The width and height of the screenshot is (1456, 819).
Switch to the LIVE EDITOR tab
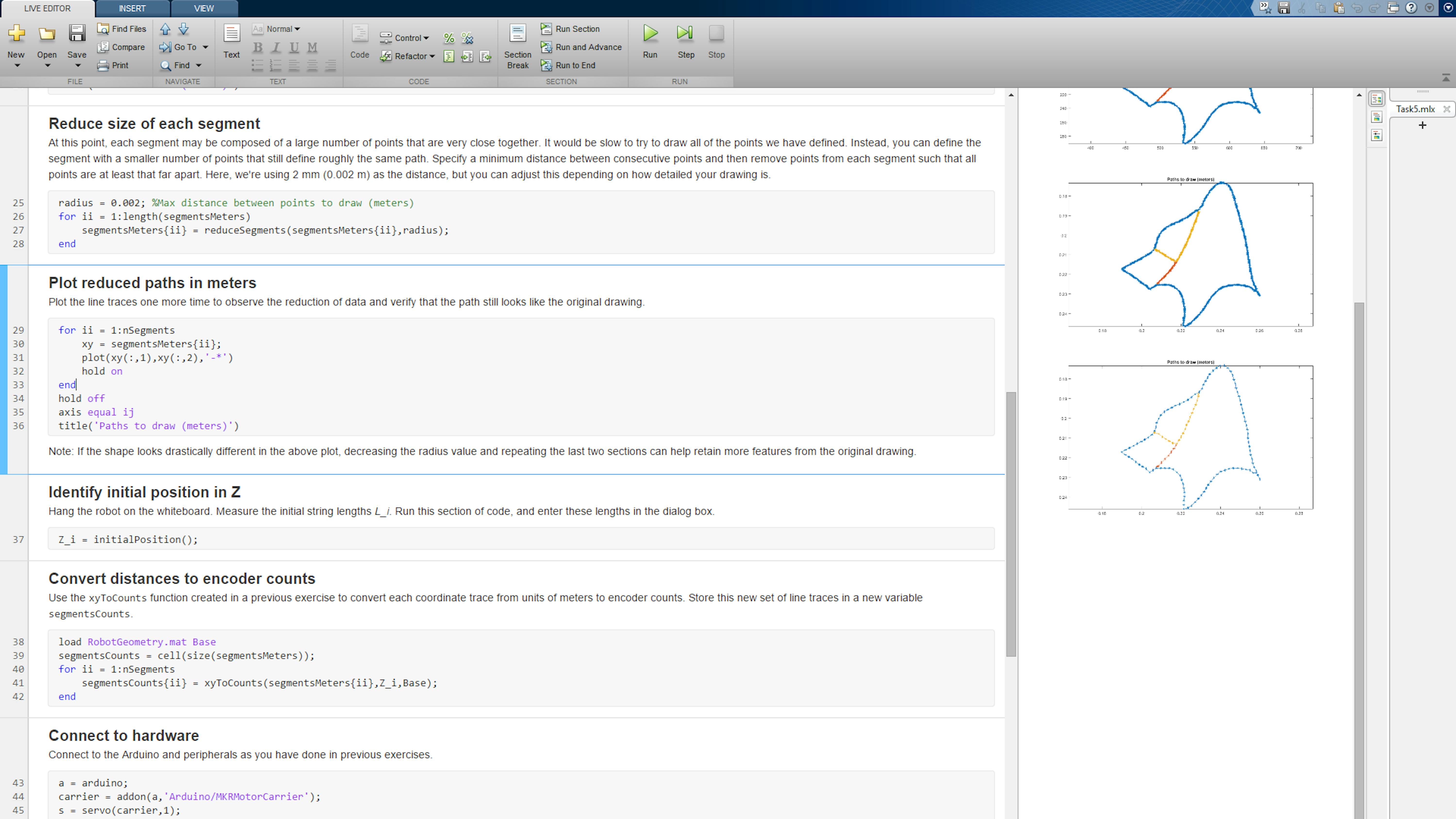pyautogui.click(x=48, y=8)
